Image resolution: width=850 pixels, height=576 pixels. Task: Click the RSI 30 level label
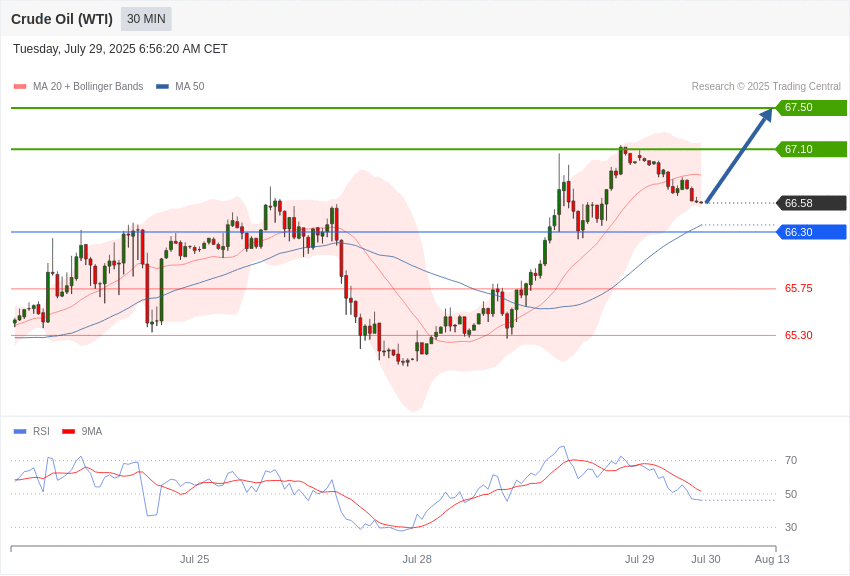pos(791,527)
